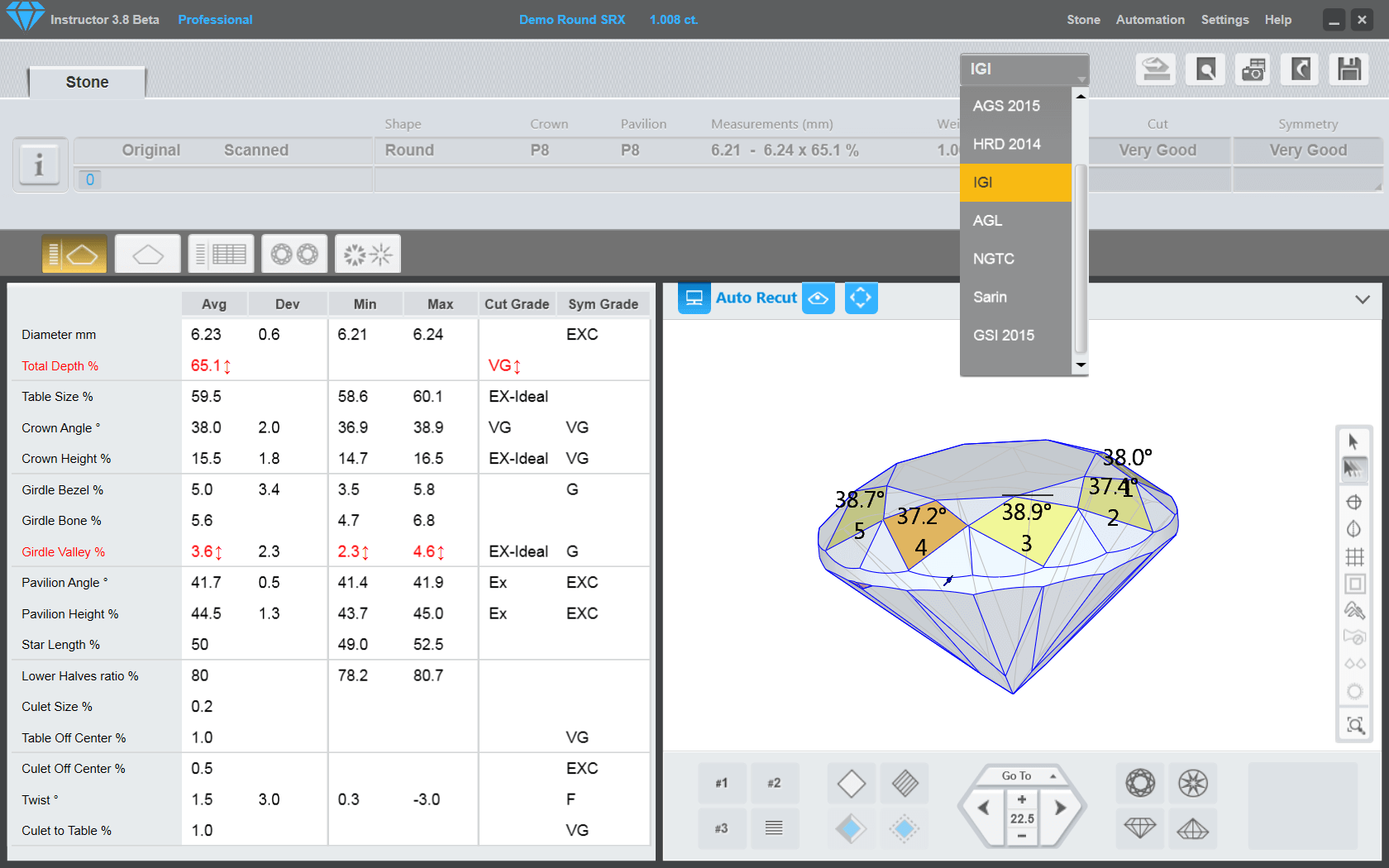Choose NGTC from the grading list
1389x868 pixels.
(1016, 259)
